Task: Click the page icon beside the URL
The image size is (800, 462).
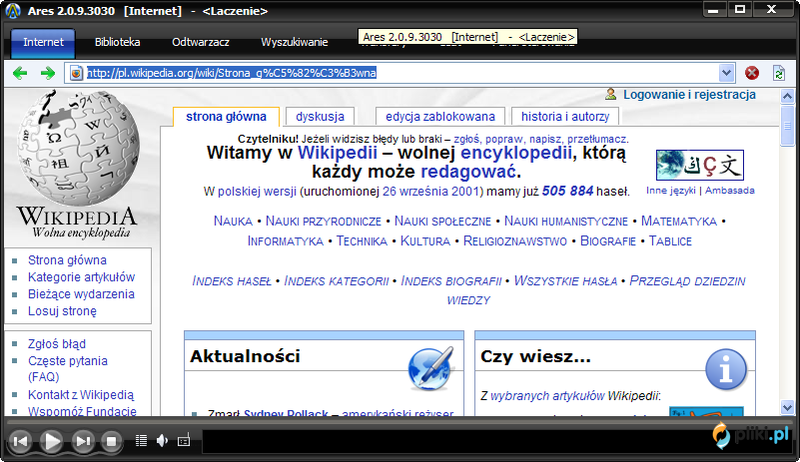Action: click(76, 73)
